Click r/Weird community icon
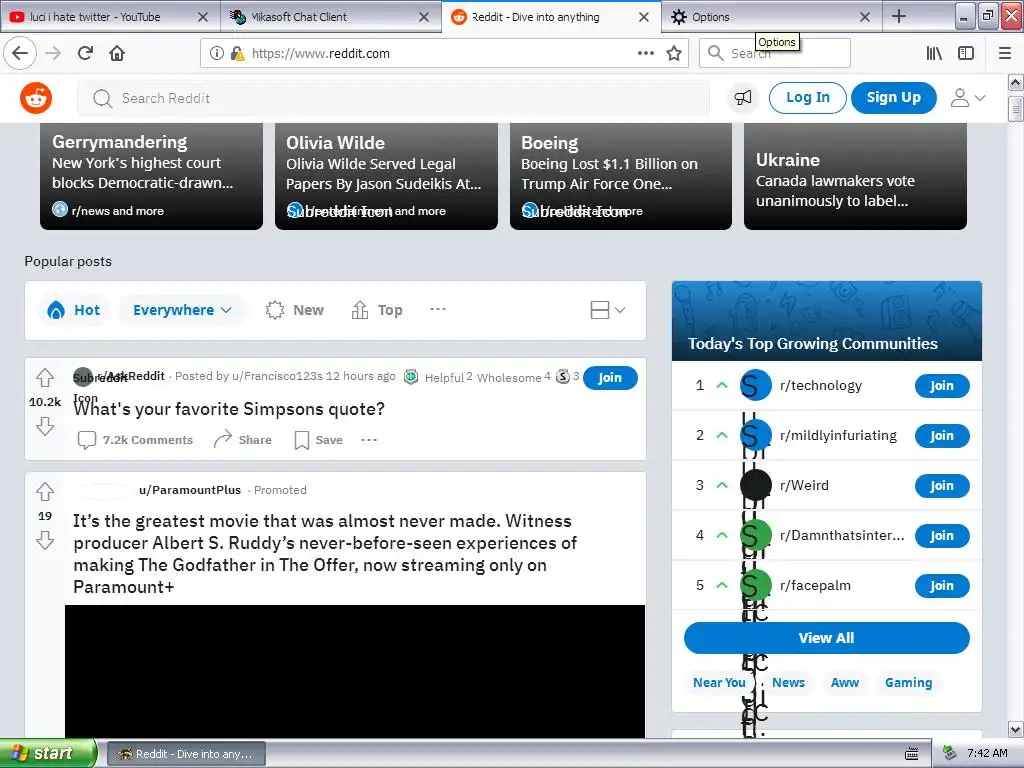This screenshot has width=1024, height=768. (756, 485)
